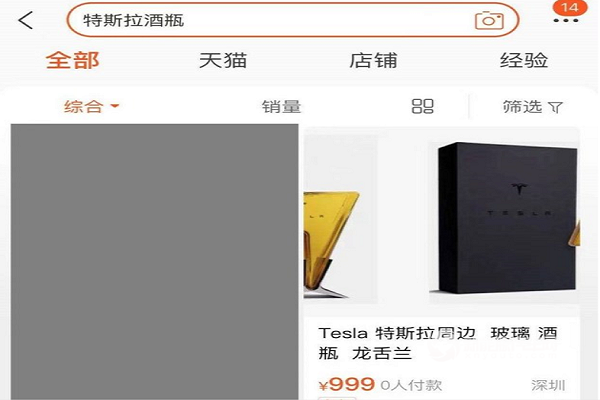Screen dimensions: 600x400
Task: Tap the orange 14 notification badge
Action: [570, 7]
